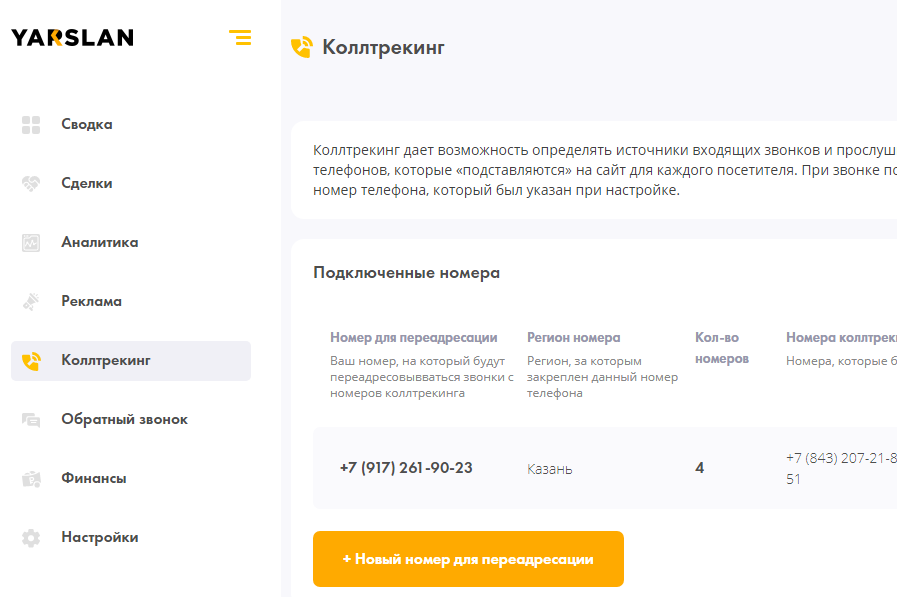Click the Обратный звонок callback icon
The height and width of the screenshot is (597, 897).
31,419
